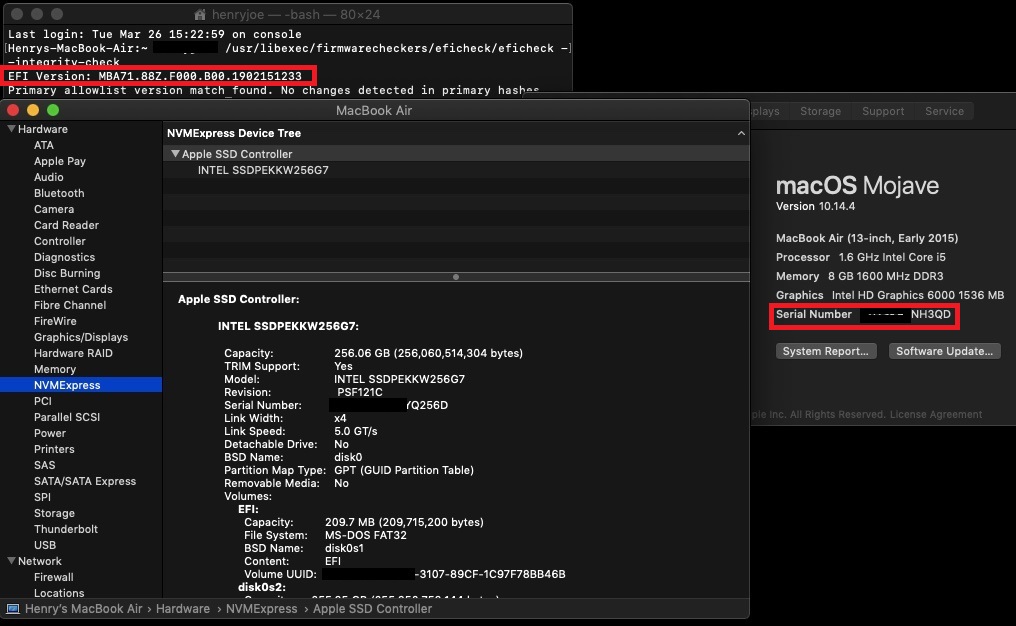1016x626 pixels.
Task: Select Parallel SCSI entry
Action: point(67,417)
